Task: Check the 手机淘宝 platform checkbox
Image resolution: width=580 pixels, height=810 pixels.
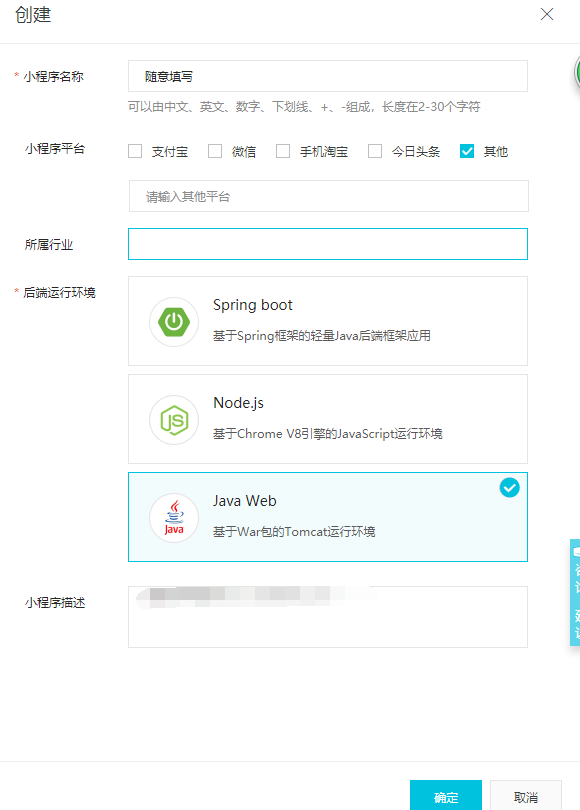Action: tap(283, 151)
